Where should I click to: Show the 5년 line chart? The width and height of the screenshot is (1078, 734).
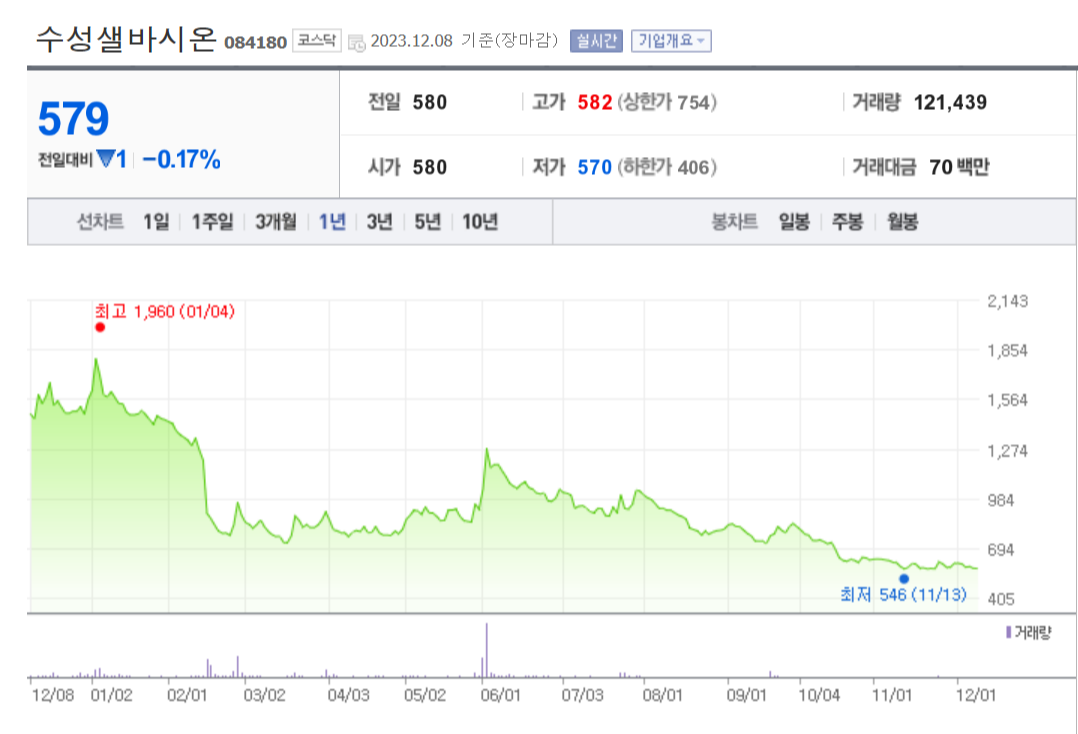point(428,222)
